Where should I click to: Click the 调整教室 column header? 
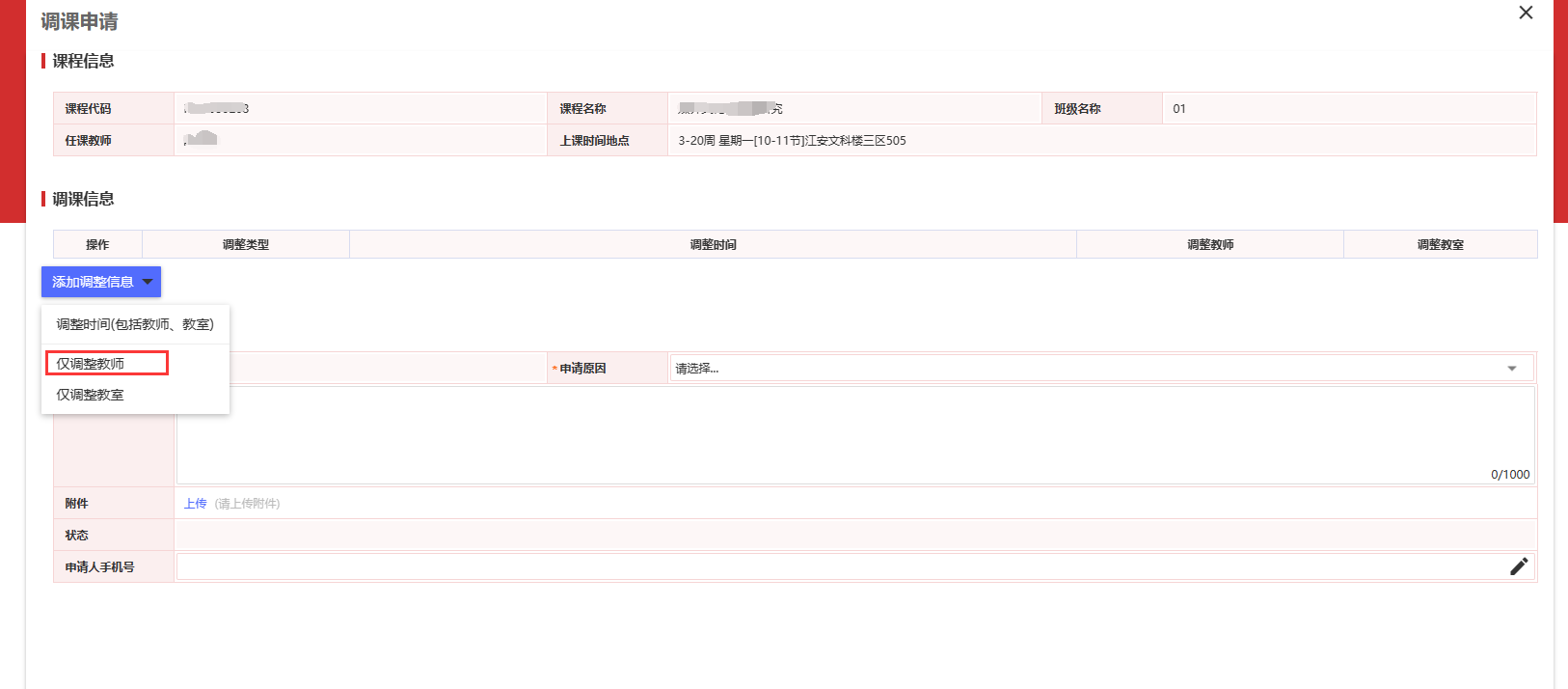[1440, 245]
